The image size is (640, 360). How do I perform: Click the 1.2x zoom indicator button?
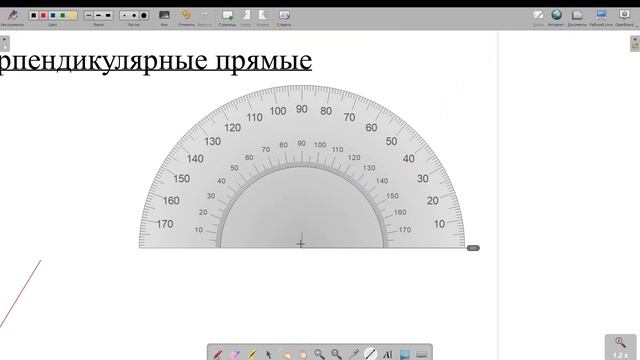[x=620, y=347]
